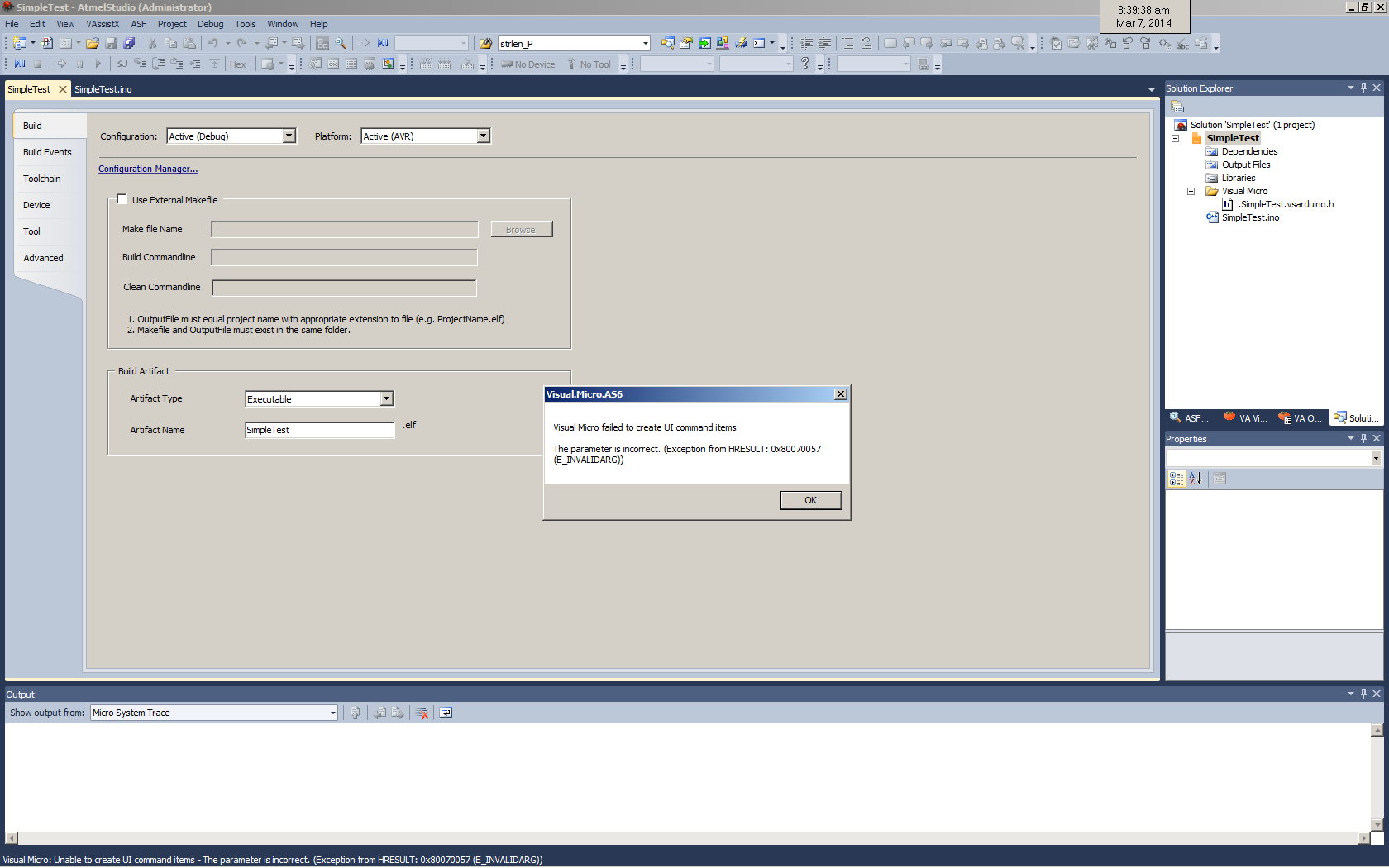Viewport: 1389px width, 868px height.
Task: Click the Artifact Name input field
Action: (319, 430)
